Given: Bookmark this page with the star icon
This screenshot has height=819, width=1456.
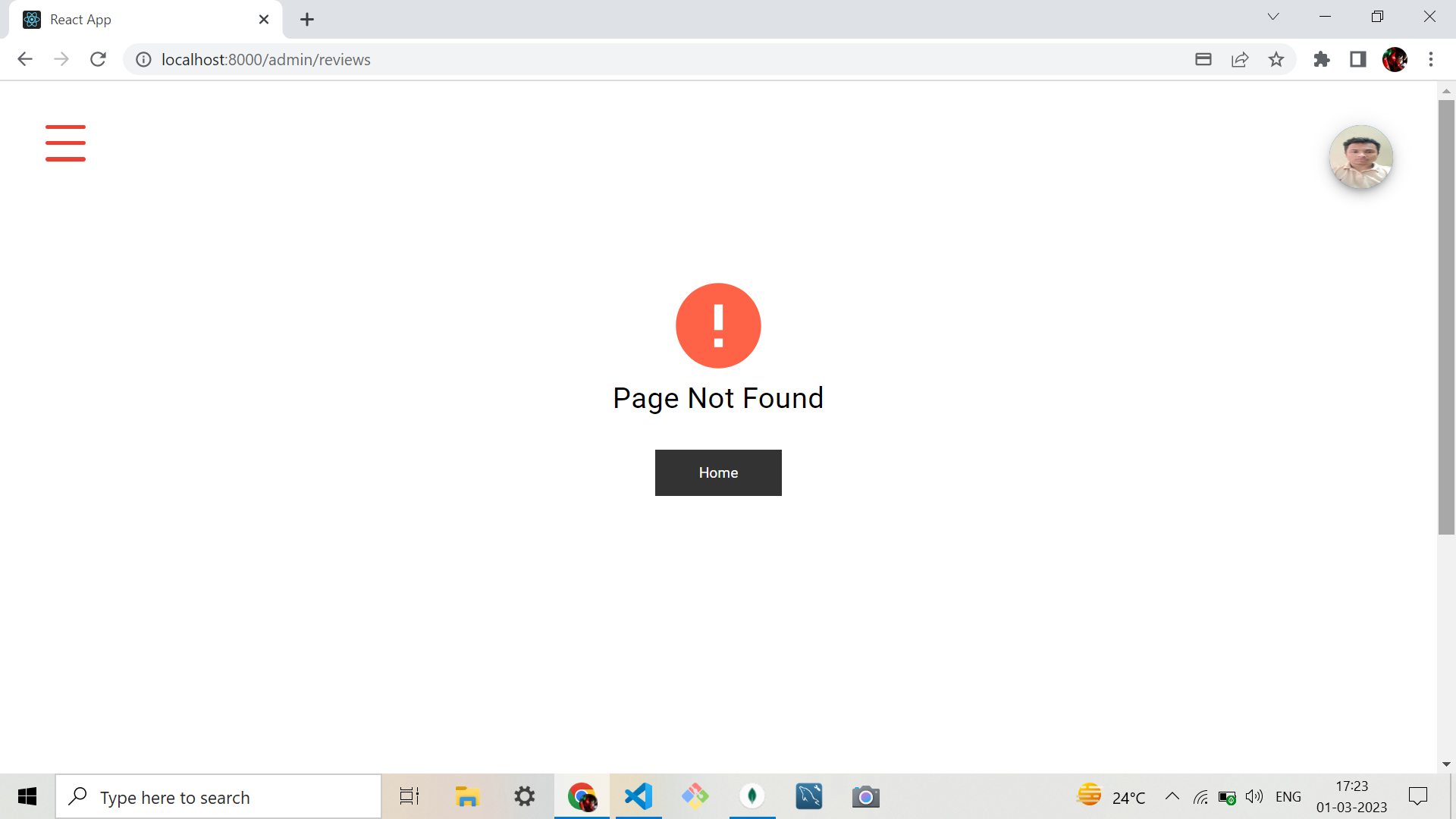Looking at the screenshot, I should [1276, 59].
